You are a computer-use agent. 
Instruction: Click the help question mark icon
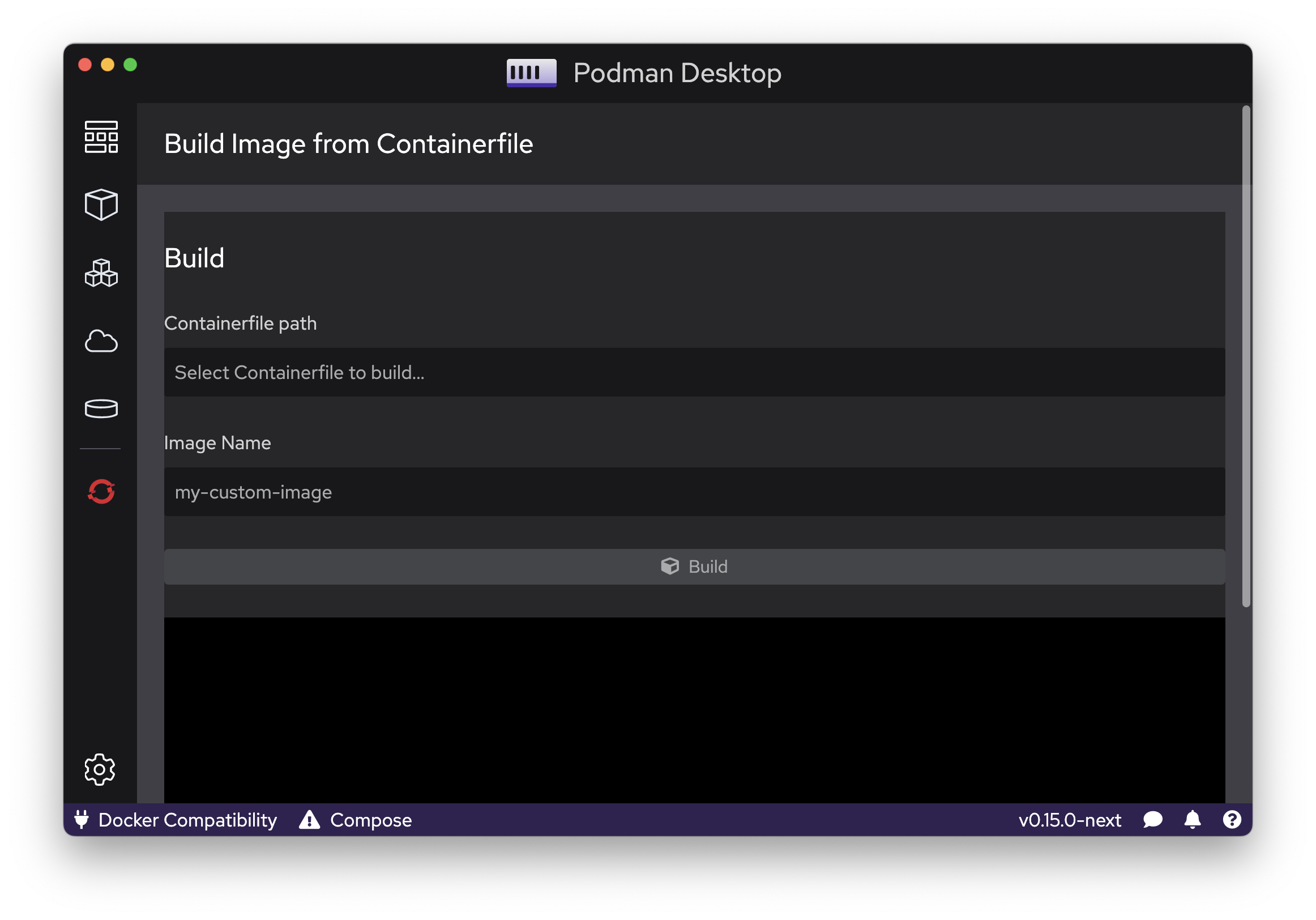click(x=1232, y=820)
